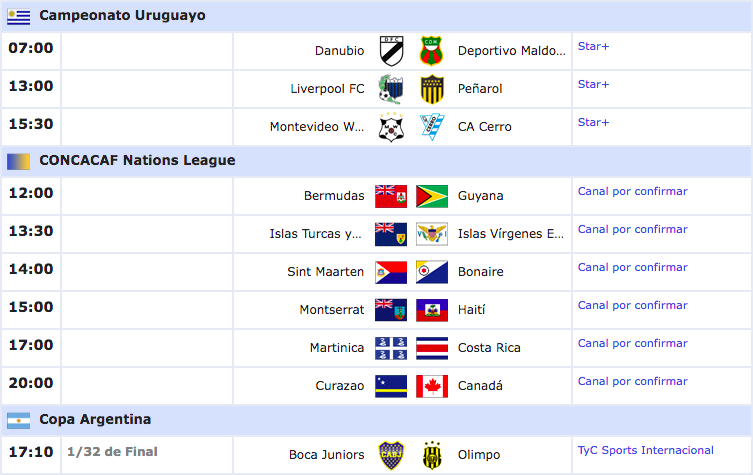The width and height of the screenshot is (753, 475).
Task: Click the Boca Juniors crest
Action: 391,454
